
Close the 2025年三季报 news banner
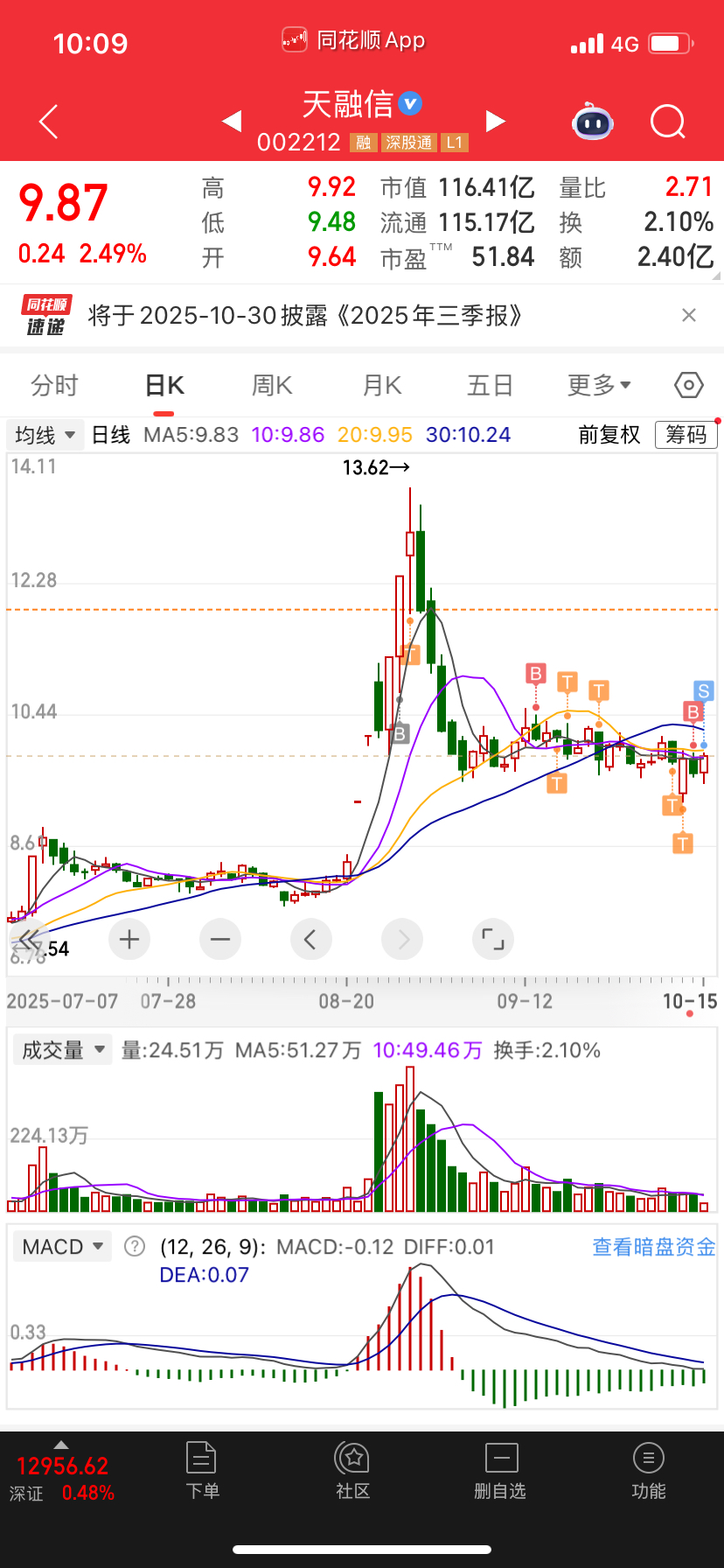click(x=689, y=315)
